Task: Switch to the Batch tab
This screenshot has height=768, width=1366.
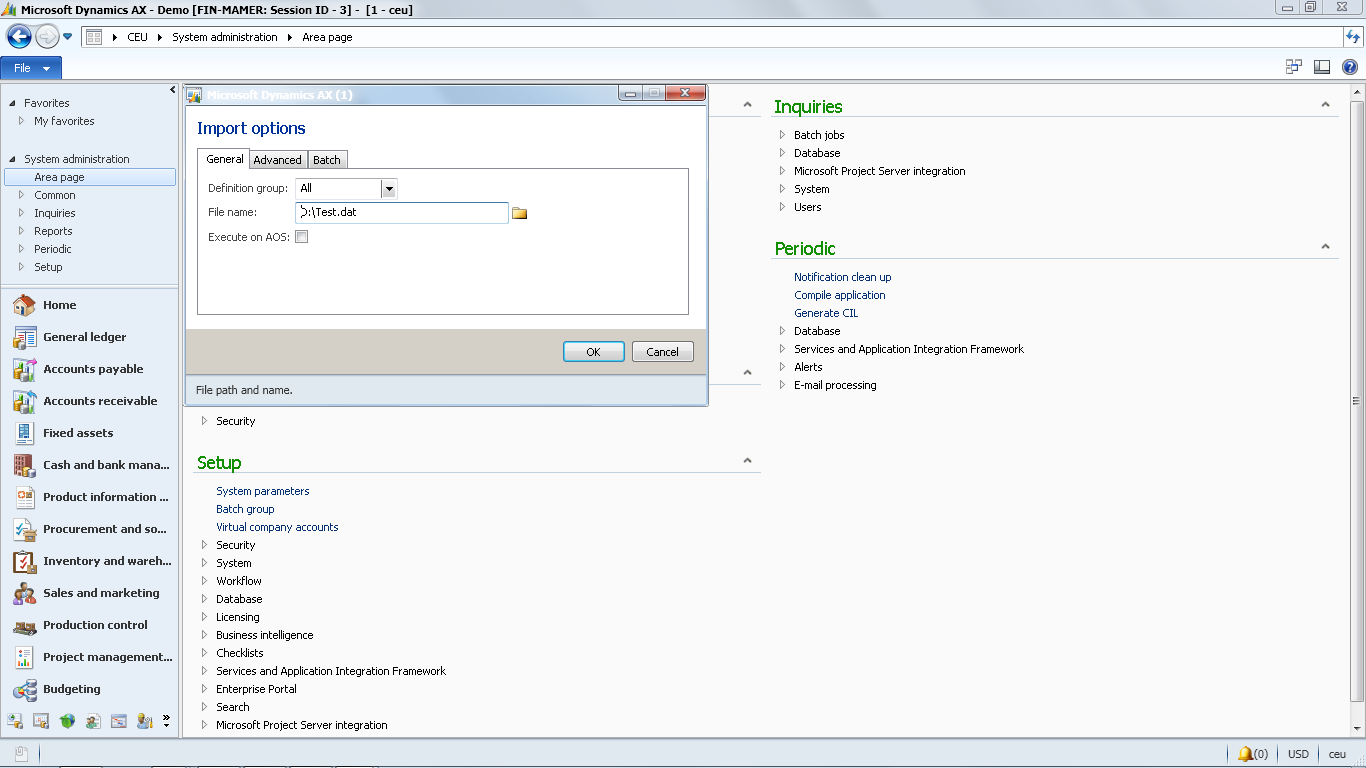Action: coord(327,160)
